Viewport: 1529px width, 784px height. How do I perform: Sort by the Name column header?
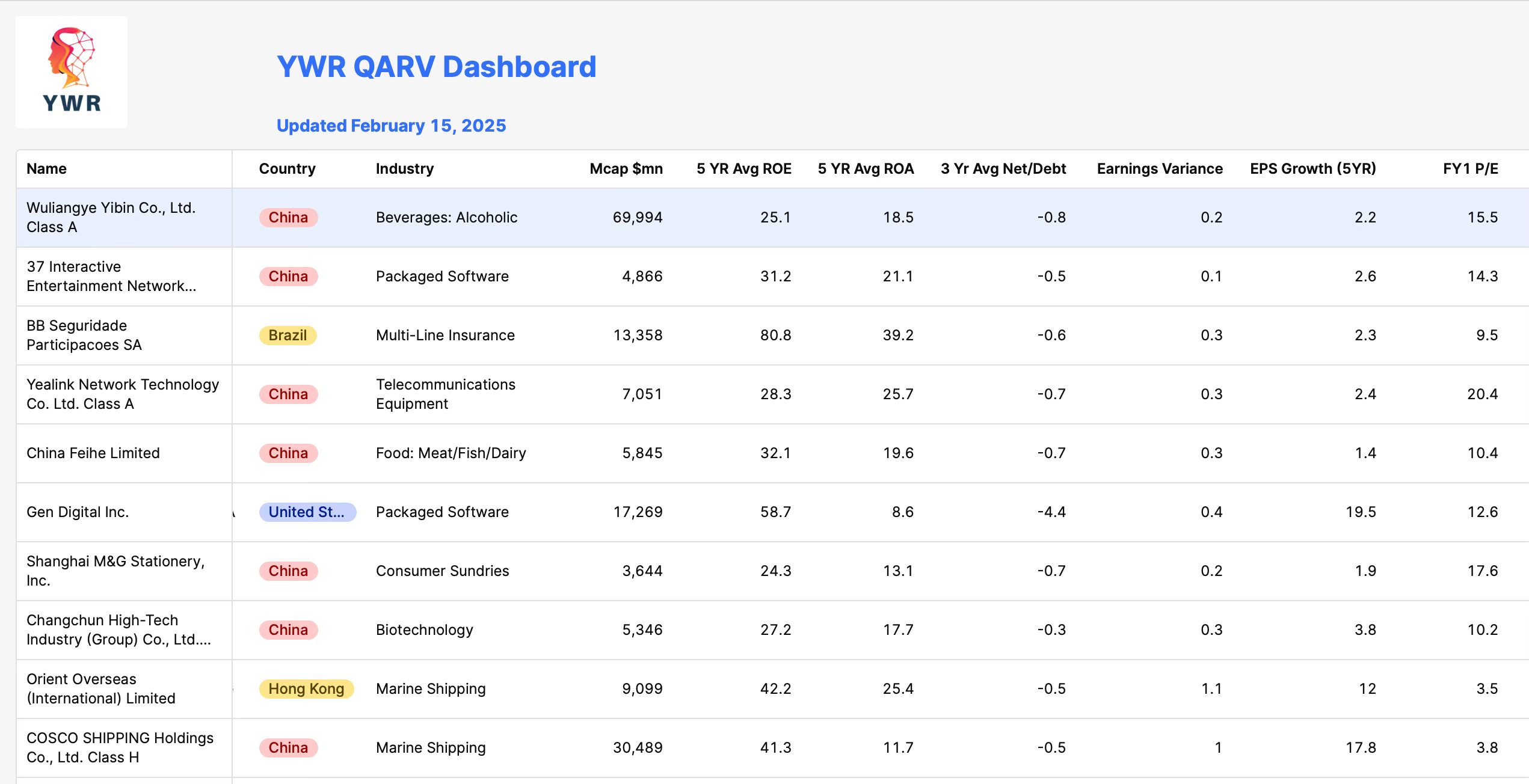[46, 169]
